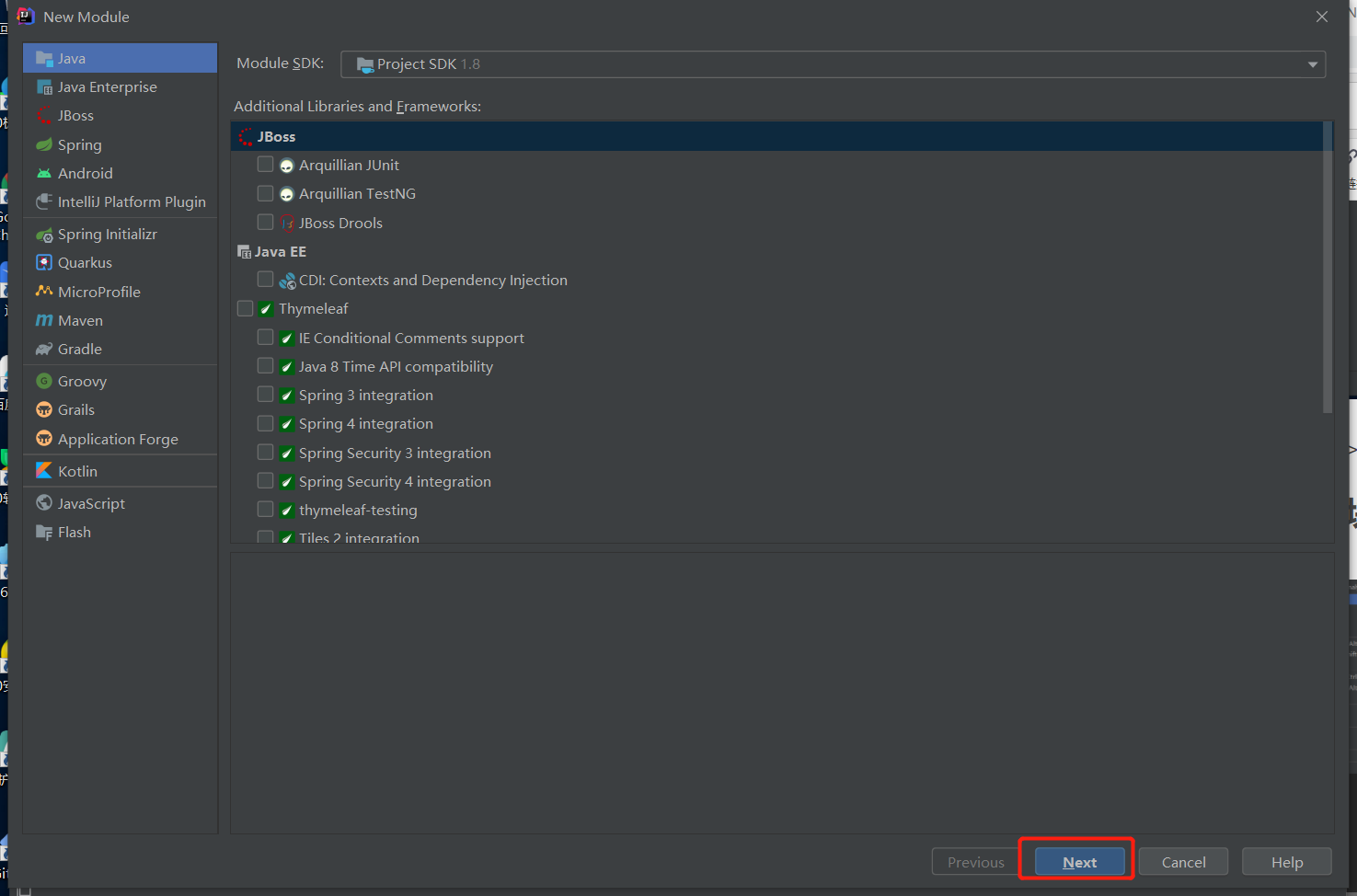Image resolution: width=1357 pixels, height=896 pixels.
Task: Click the frameworks list vertical scrollbar
Action: point(1328,269)
